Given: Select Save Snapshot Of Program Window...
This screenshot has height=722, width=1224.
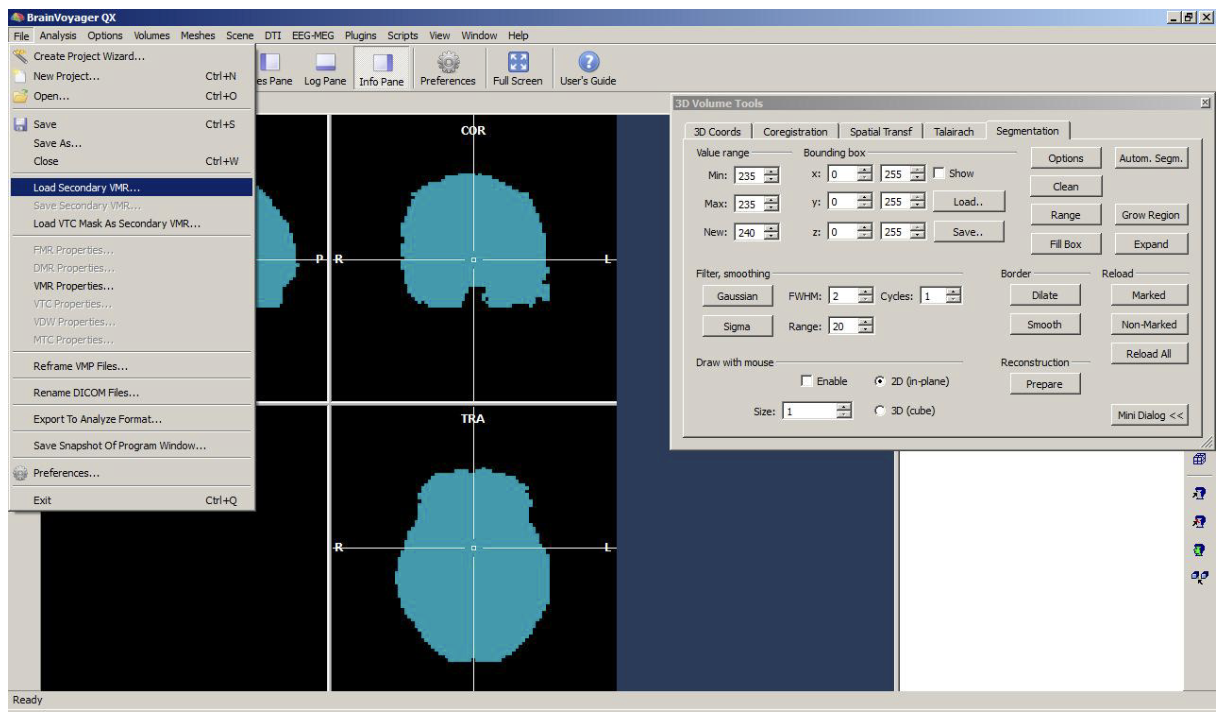Looking at the screenshot, I should (131, 446).
